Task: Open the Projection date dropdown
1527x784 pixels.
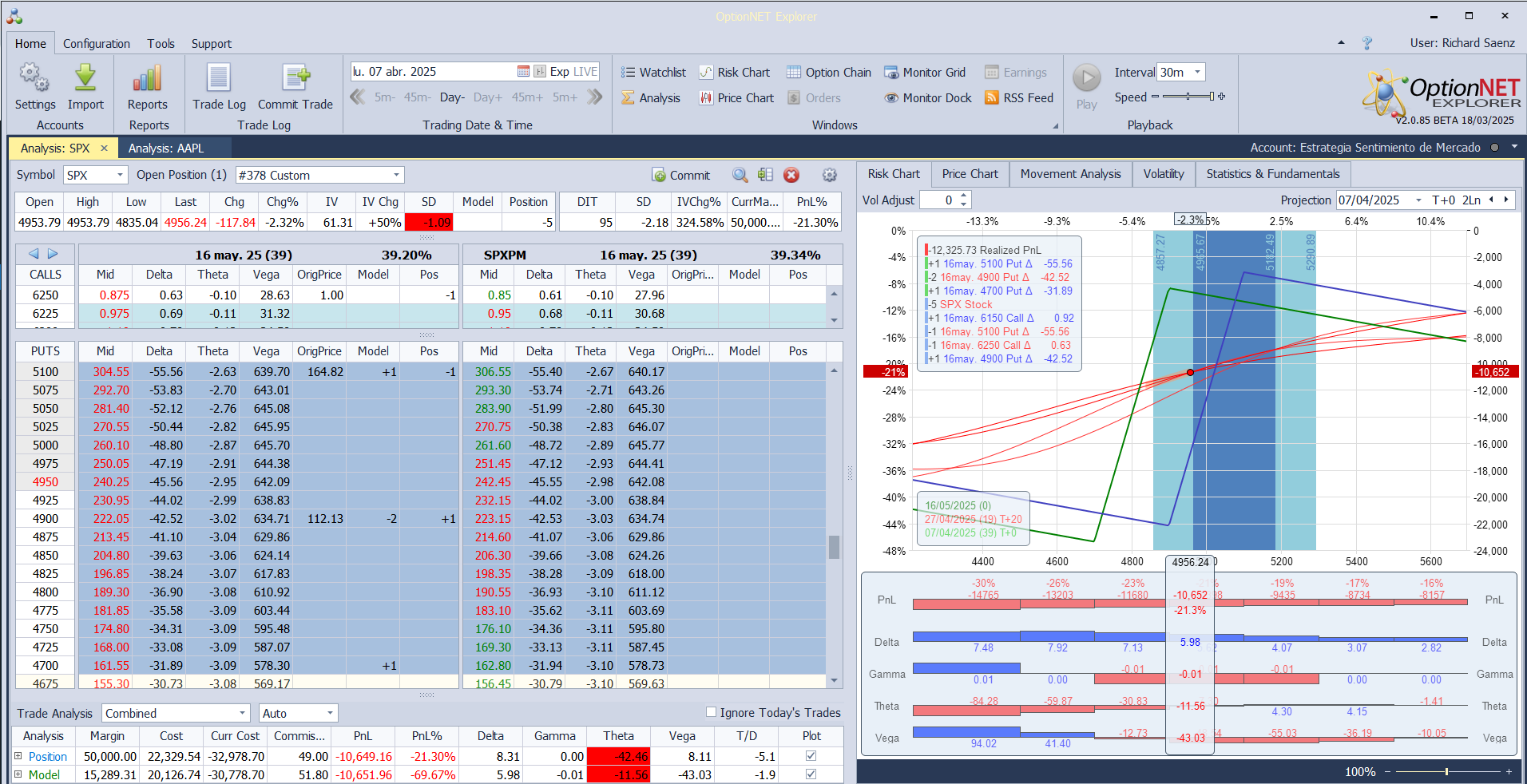Action: 1418,200
